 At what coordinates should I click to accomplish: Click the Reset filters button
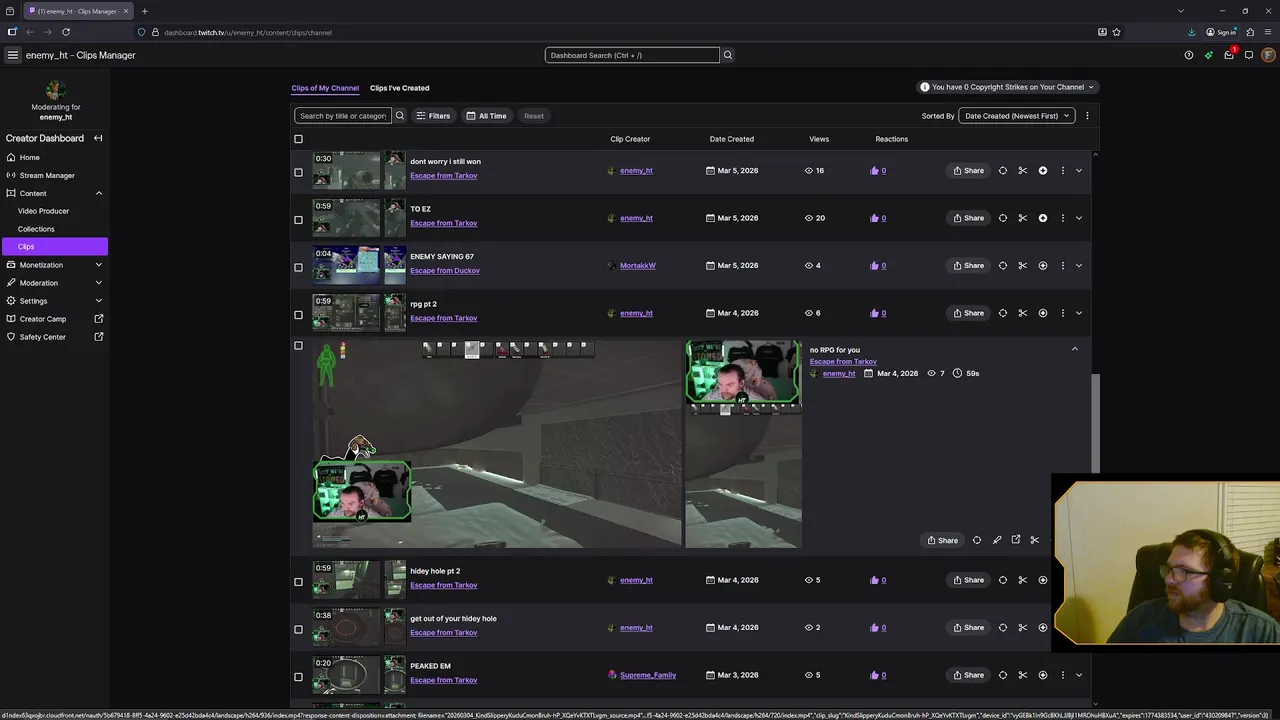[534, 116]
